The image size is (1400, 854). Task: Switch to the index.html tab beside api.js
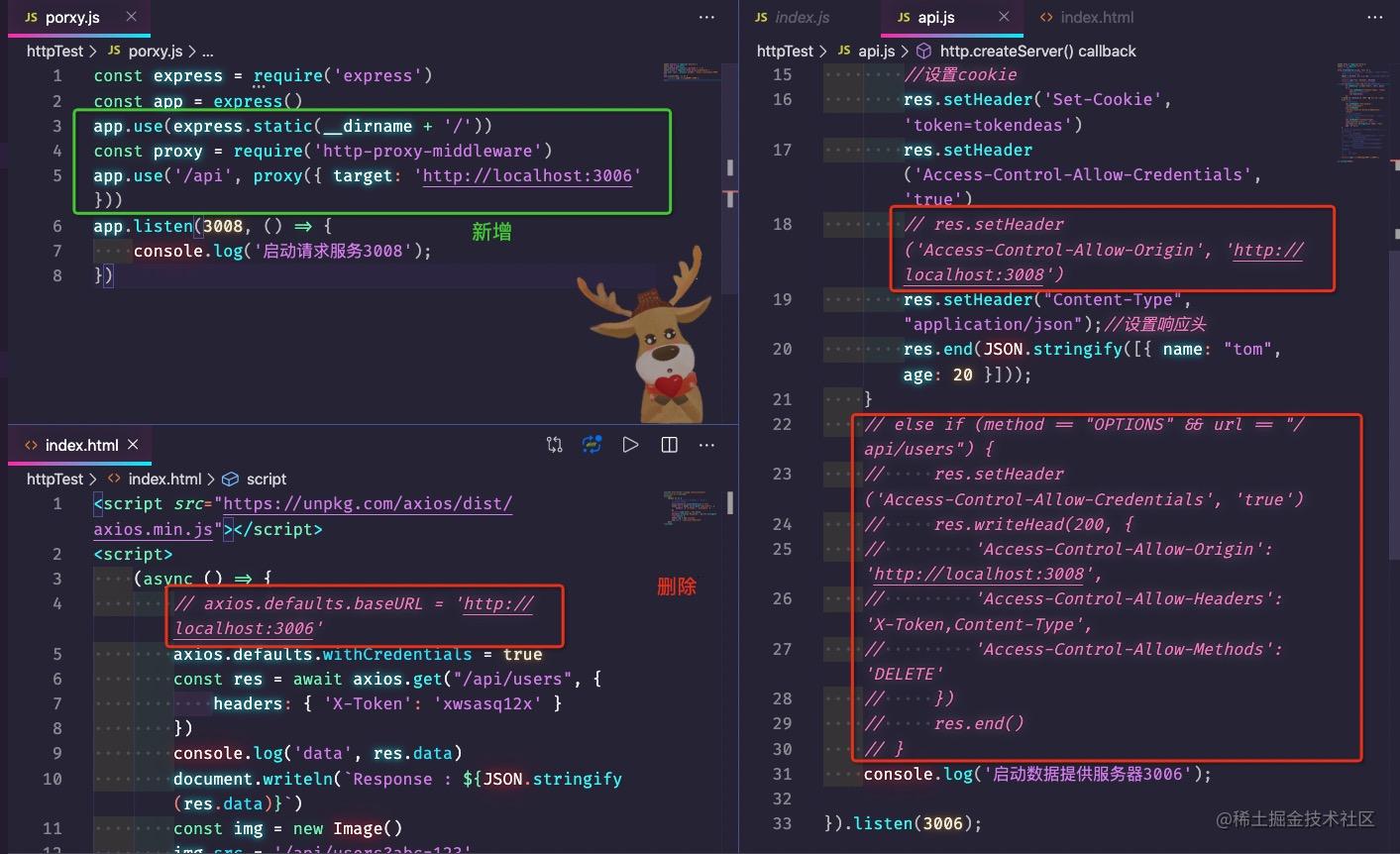[x=1086, y=17]
